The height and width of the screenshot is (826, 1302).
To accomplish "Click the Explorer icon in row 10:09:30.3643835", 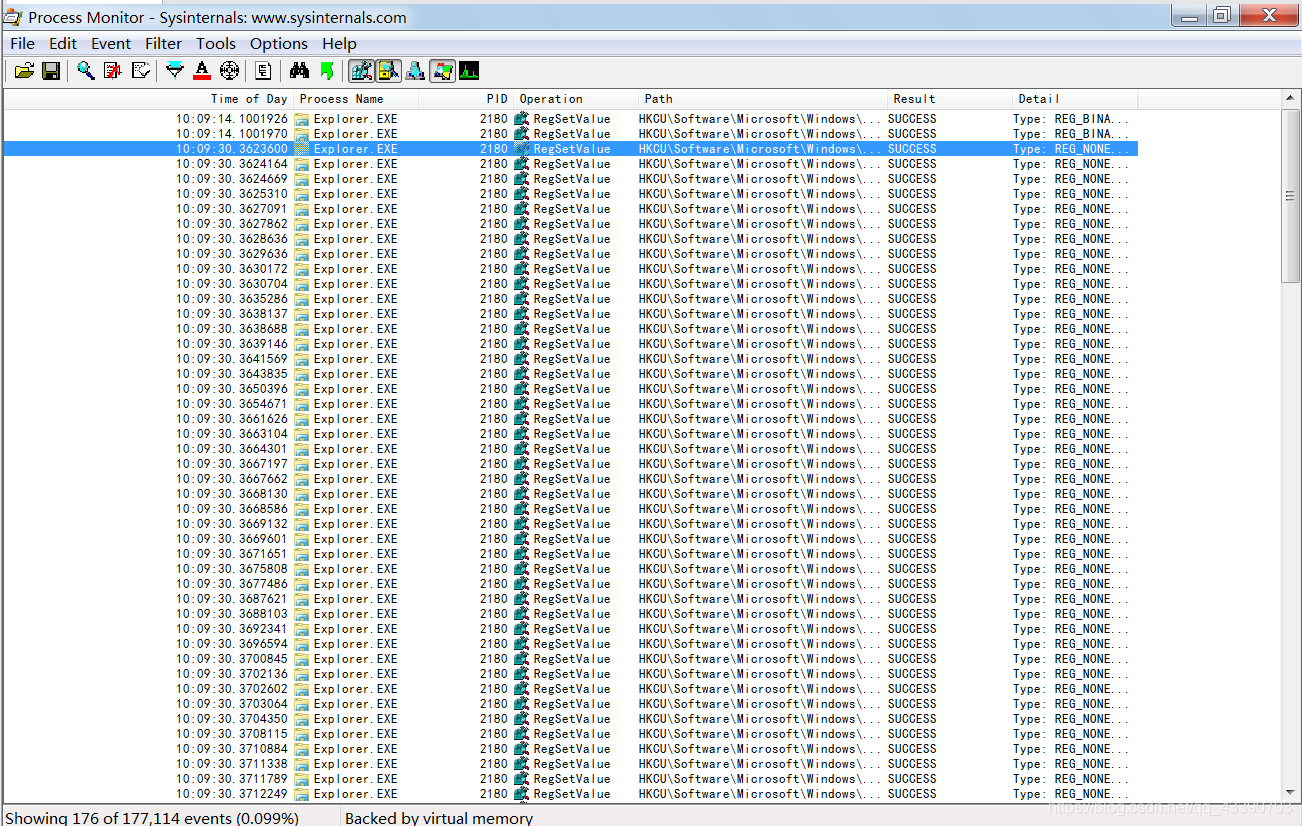I will point(301,374).
